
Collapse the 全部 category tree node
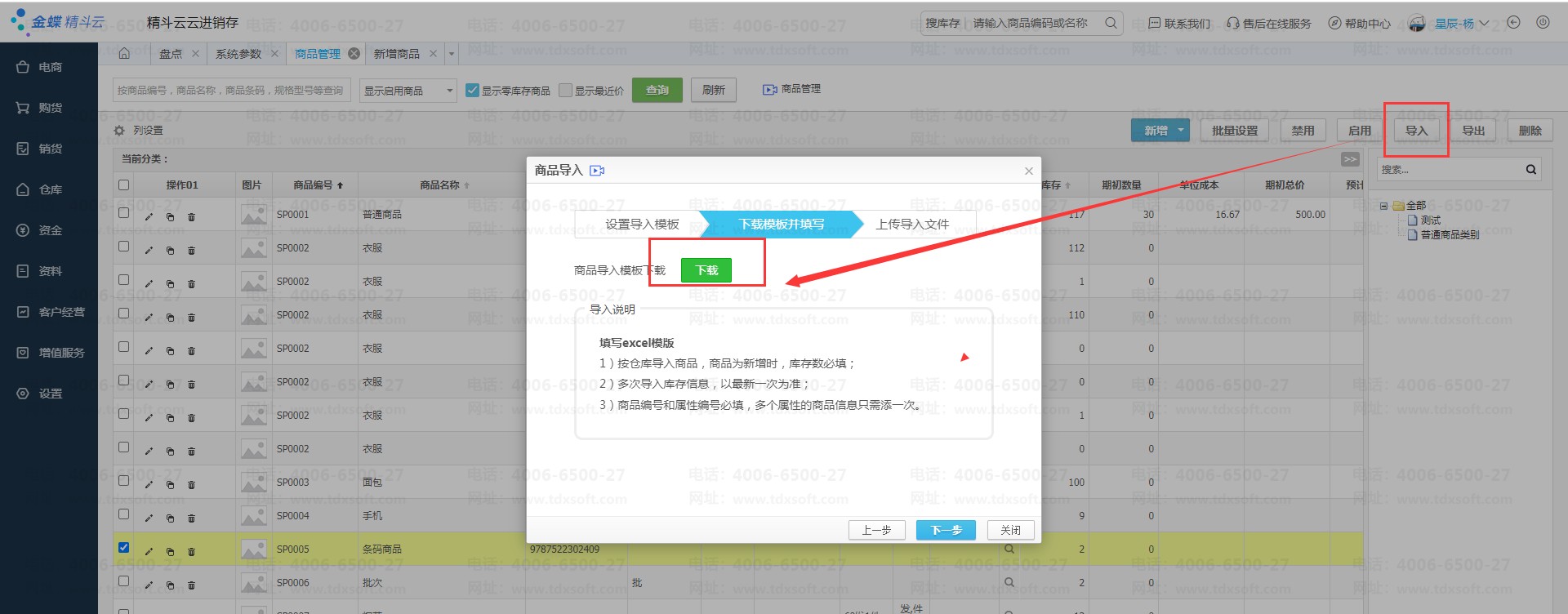1383,206
